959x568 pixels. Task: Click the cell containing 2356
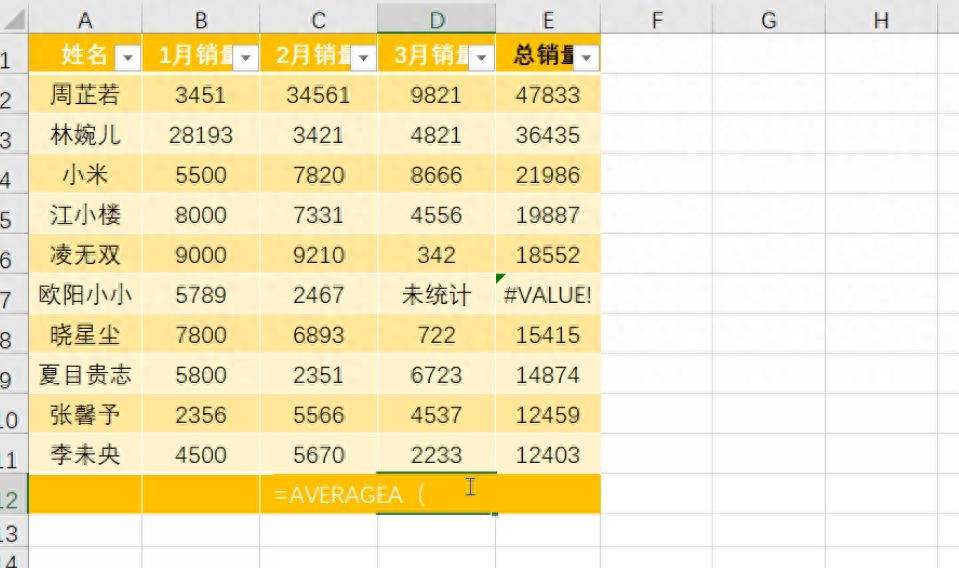tap(201, 415)
